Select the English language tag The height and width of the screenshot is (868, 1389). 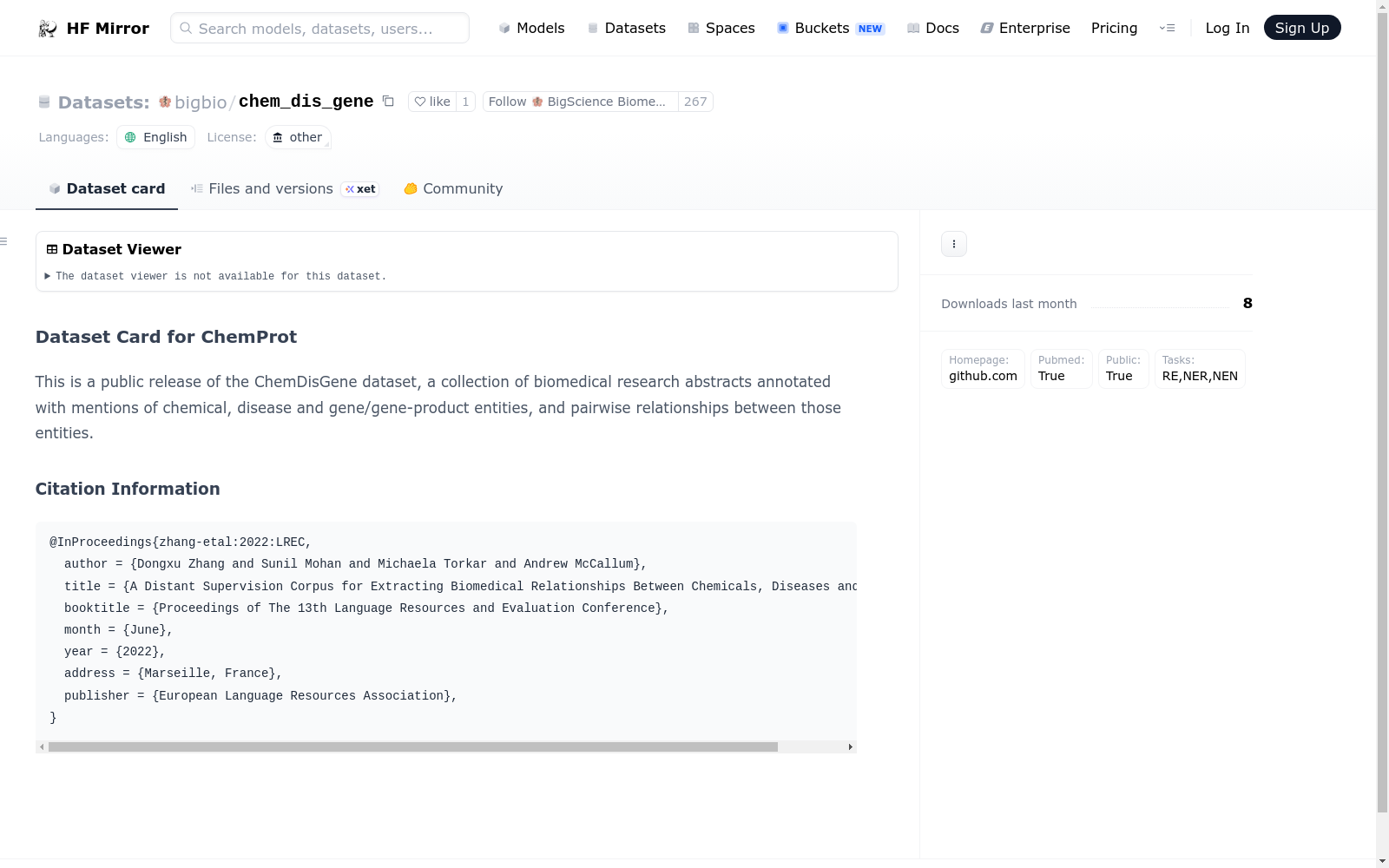155,137
